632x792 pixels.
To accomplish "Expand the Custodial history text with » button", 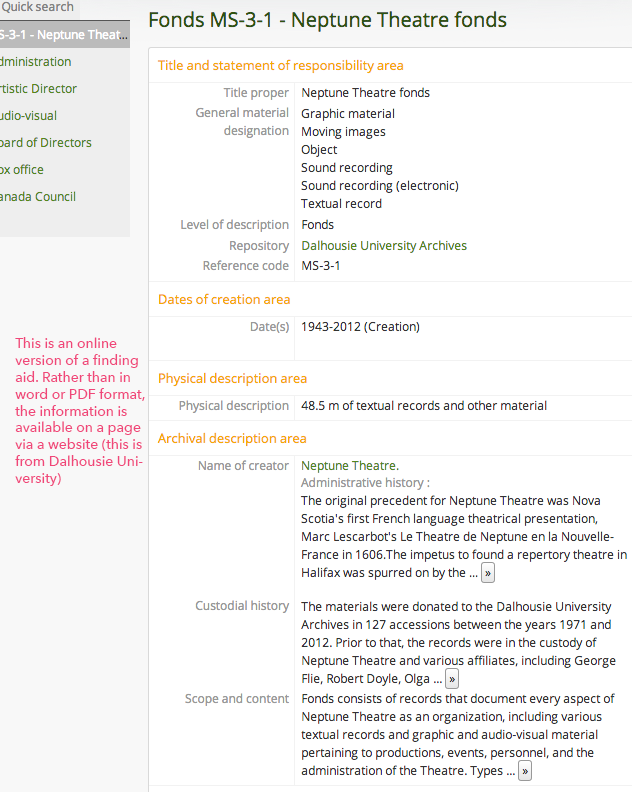I will [x=452, y=679].
